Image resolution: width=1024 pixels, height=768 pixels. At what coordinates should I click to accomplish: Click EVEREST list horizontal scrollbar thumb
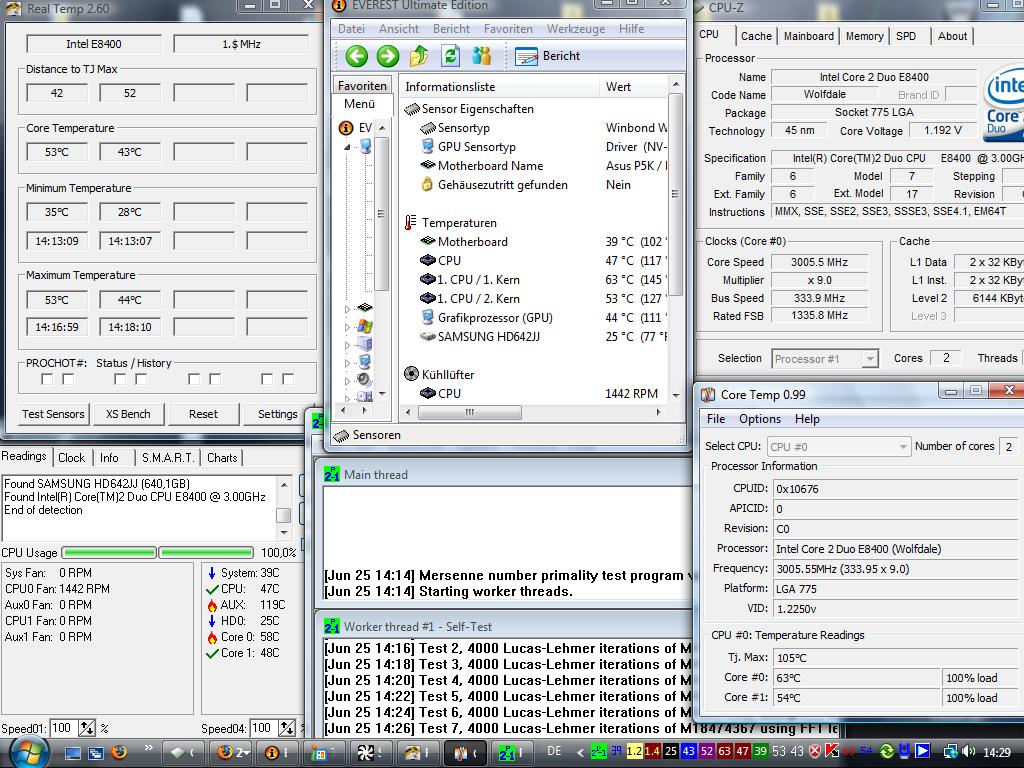(470, 413)
